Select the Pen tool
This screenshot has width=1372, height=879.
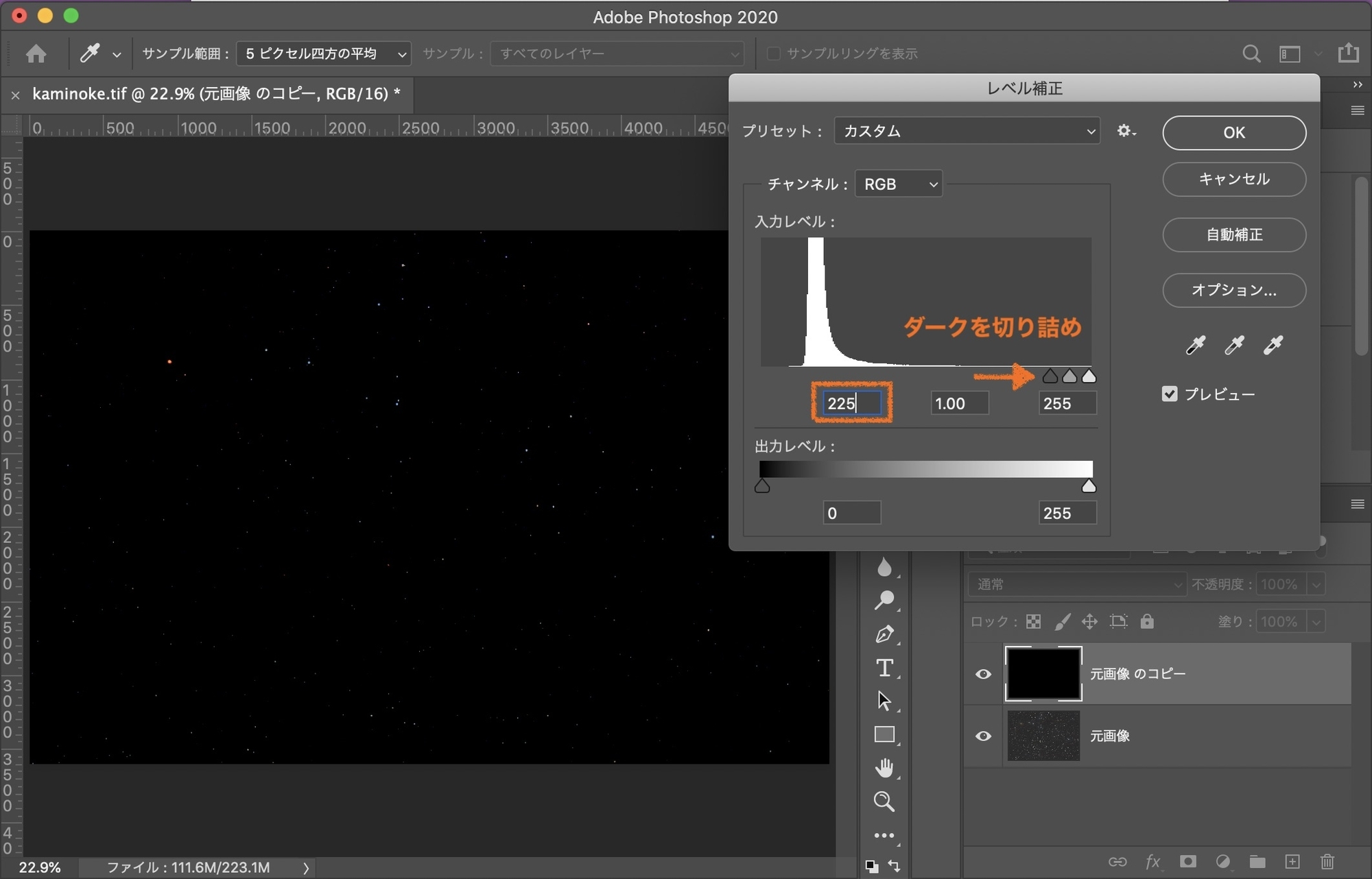pyautogui.click(x=884, y=634)
